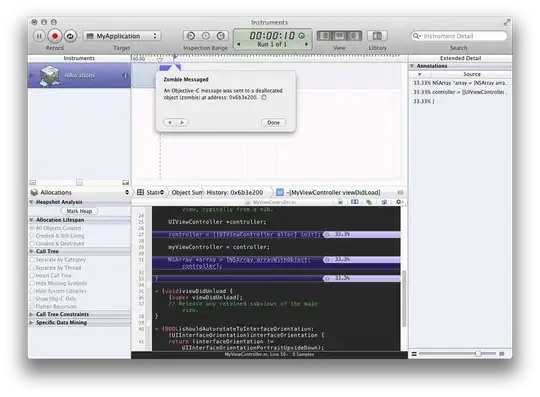540x397 pixels.
Task: Select All Objects Created radio button
Action: click(32, 228)
